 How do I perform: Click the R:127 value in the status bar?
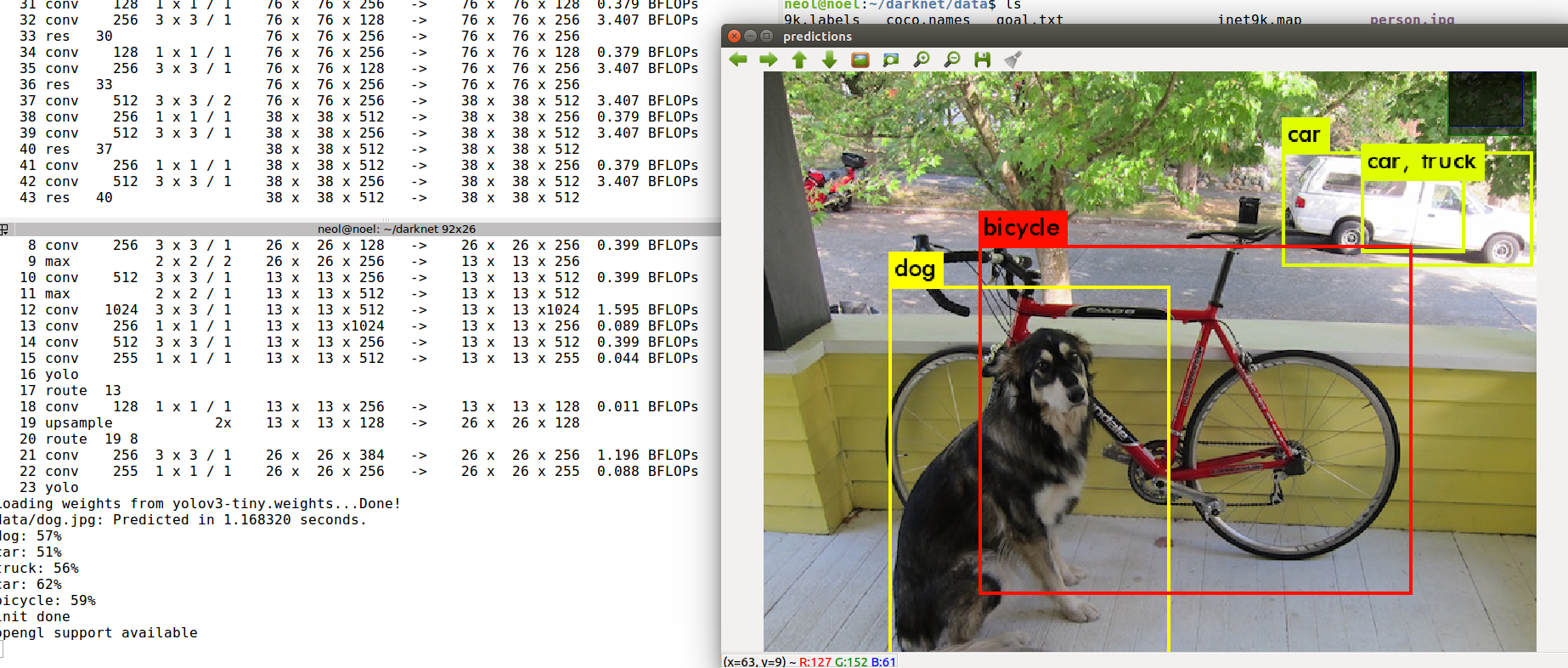point(815,662)
